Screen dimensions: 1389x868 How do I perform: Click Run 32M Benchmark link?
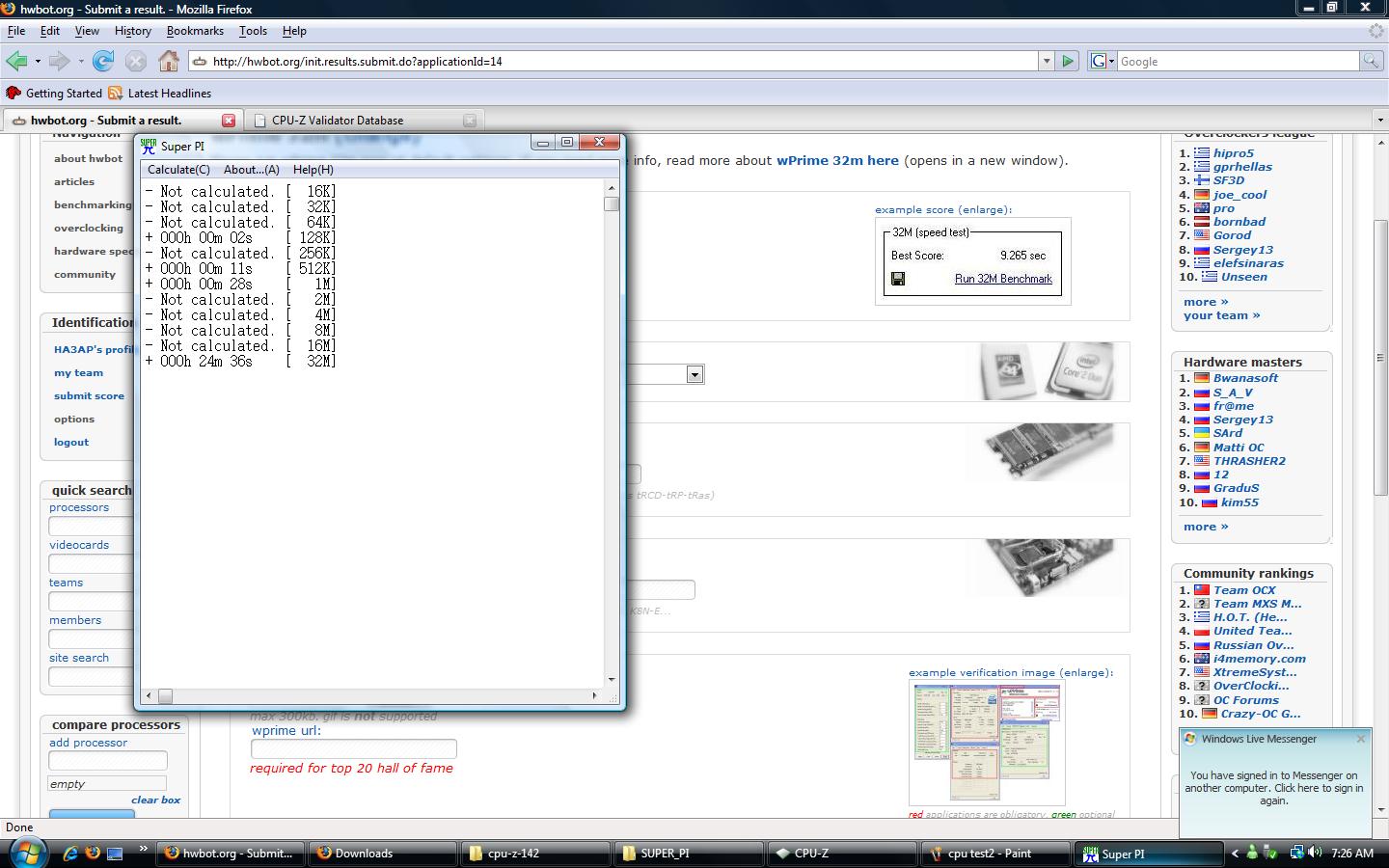click(x=1003, y=279)
